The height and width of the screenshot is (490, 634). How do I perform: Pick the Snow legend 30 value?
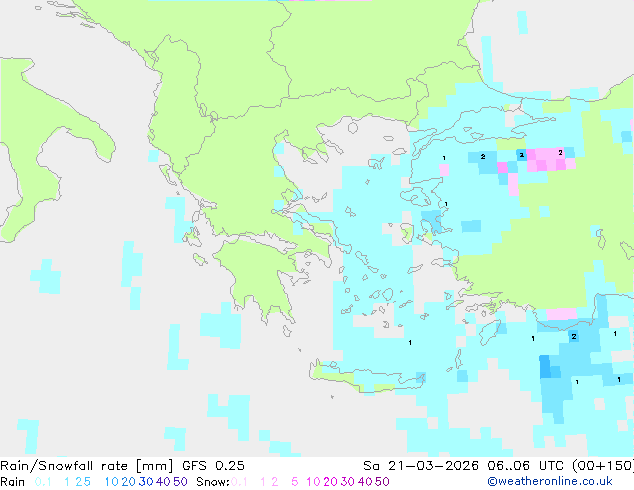(x=348, y=482)
